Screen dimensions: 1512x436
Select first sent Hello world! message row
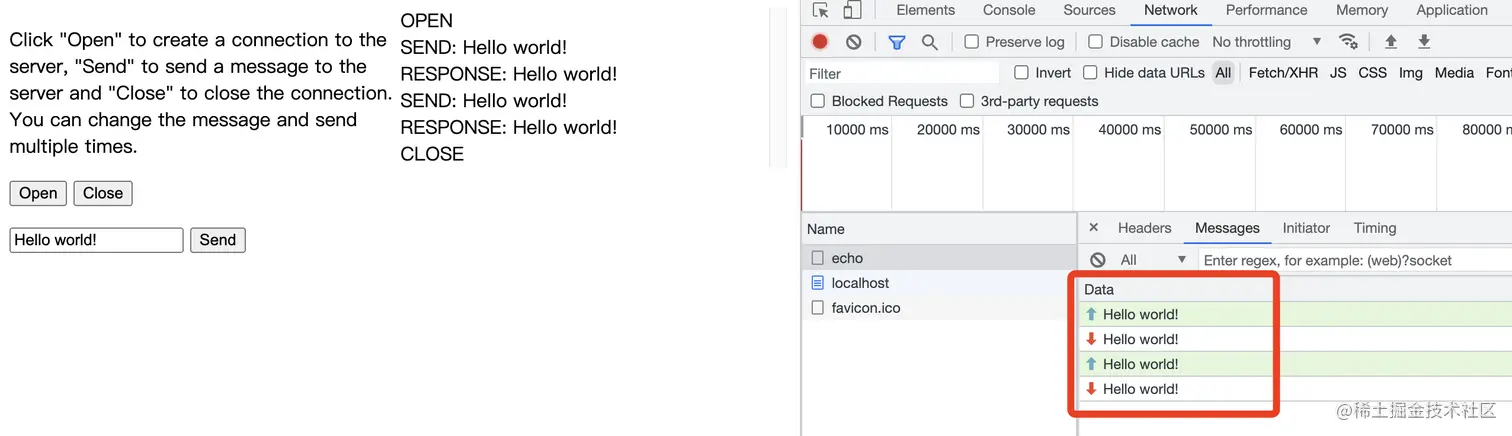(x=1295, y=314)
